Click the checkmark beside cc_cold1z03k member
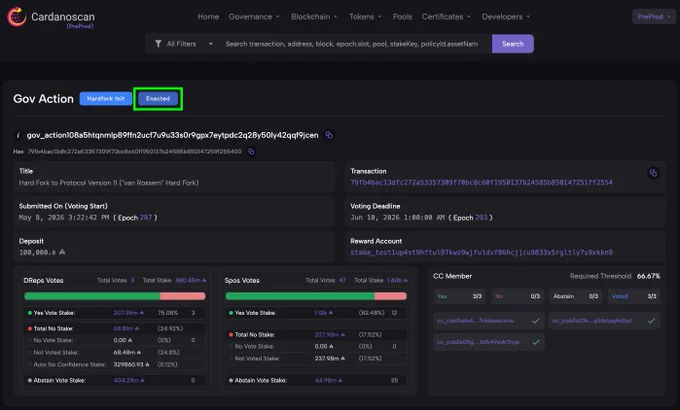This screenshot has height=410, width=680. (x=651, y=321)
